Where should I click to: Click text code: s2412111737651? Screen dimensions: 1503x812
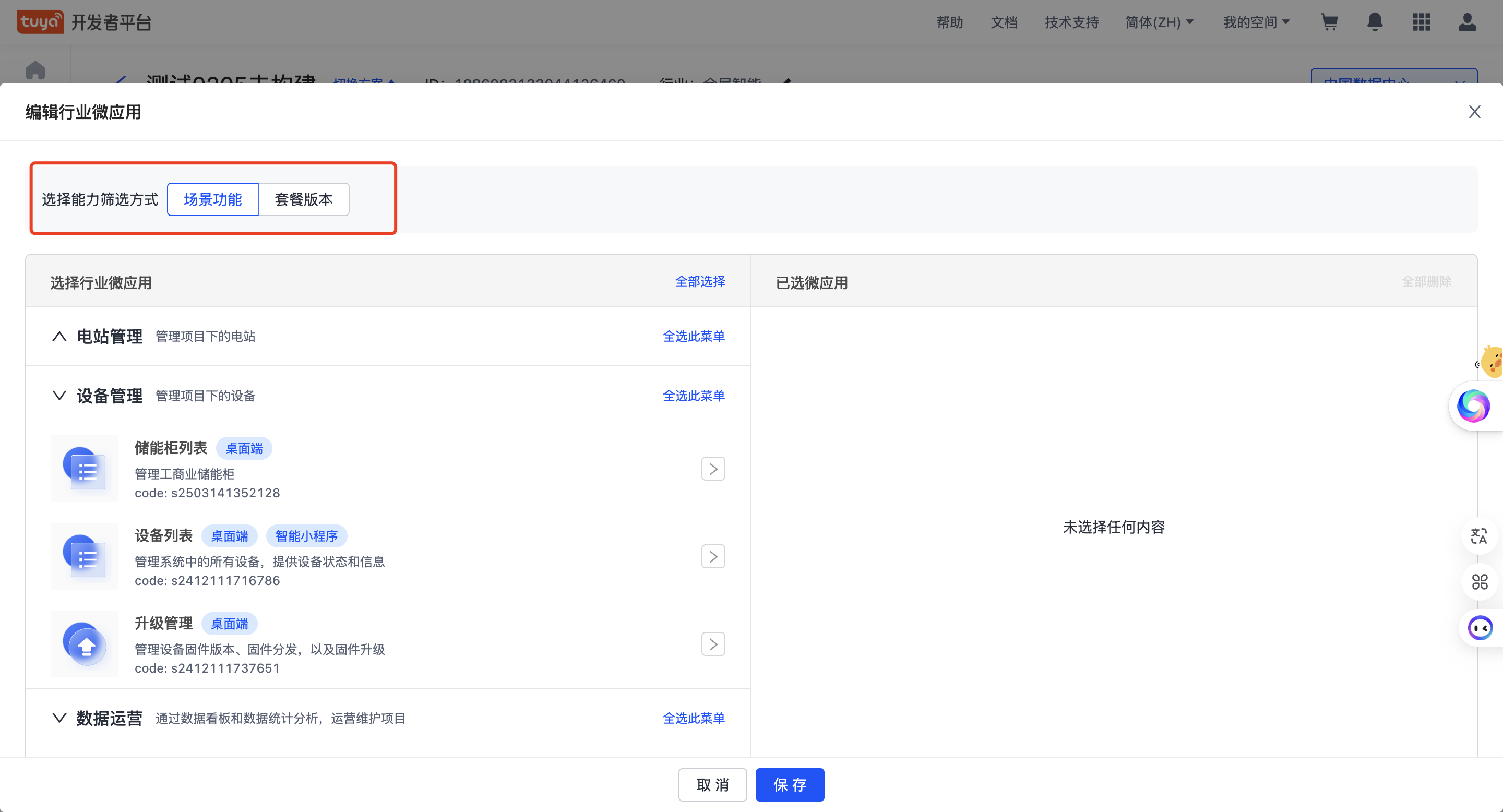click(x=207, y=668)
